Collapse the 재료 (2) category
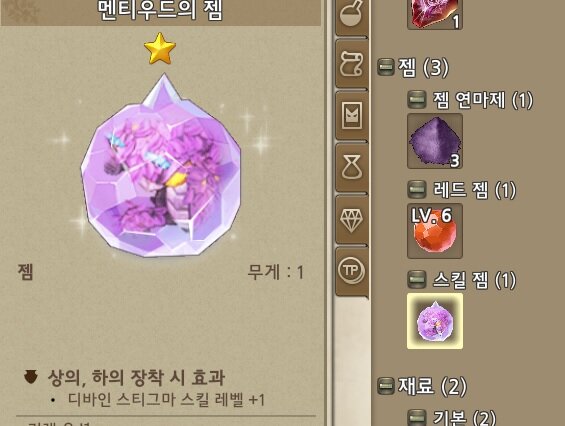The width and height of the screenshot is (565, 426). [x=386, y=386]
